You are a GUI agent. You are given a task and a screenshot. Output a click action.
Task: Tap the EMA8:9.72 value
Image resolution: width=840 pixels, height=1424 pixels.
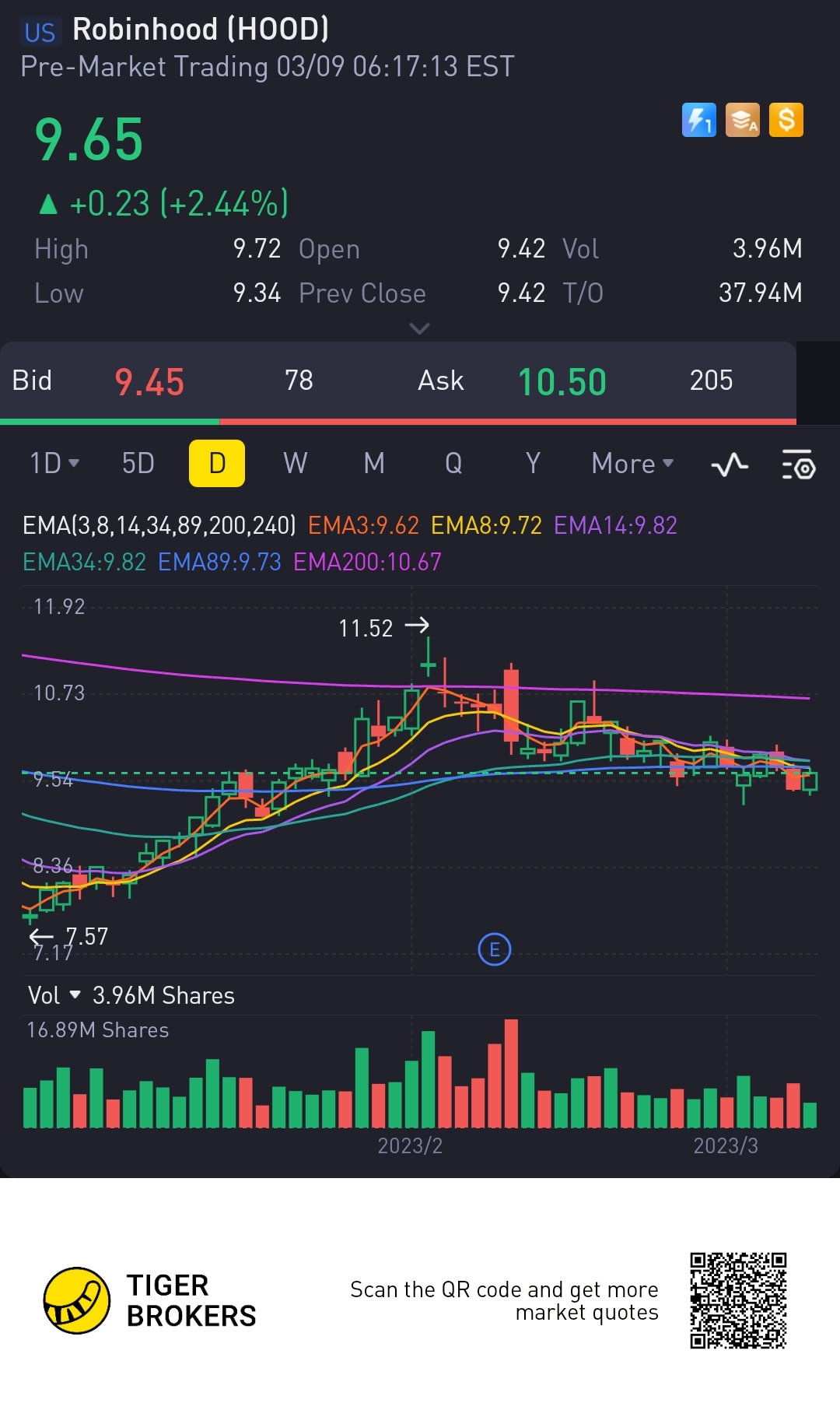tap(486, 525)
